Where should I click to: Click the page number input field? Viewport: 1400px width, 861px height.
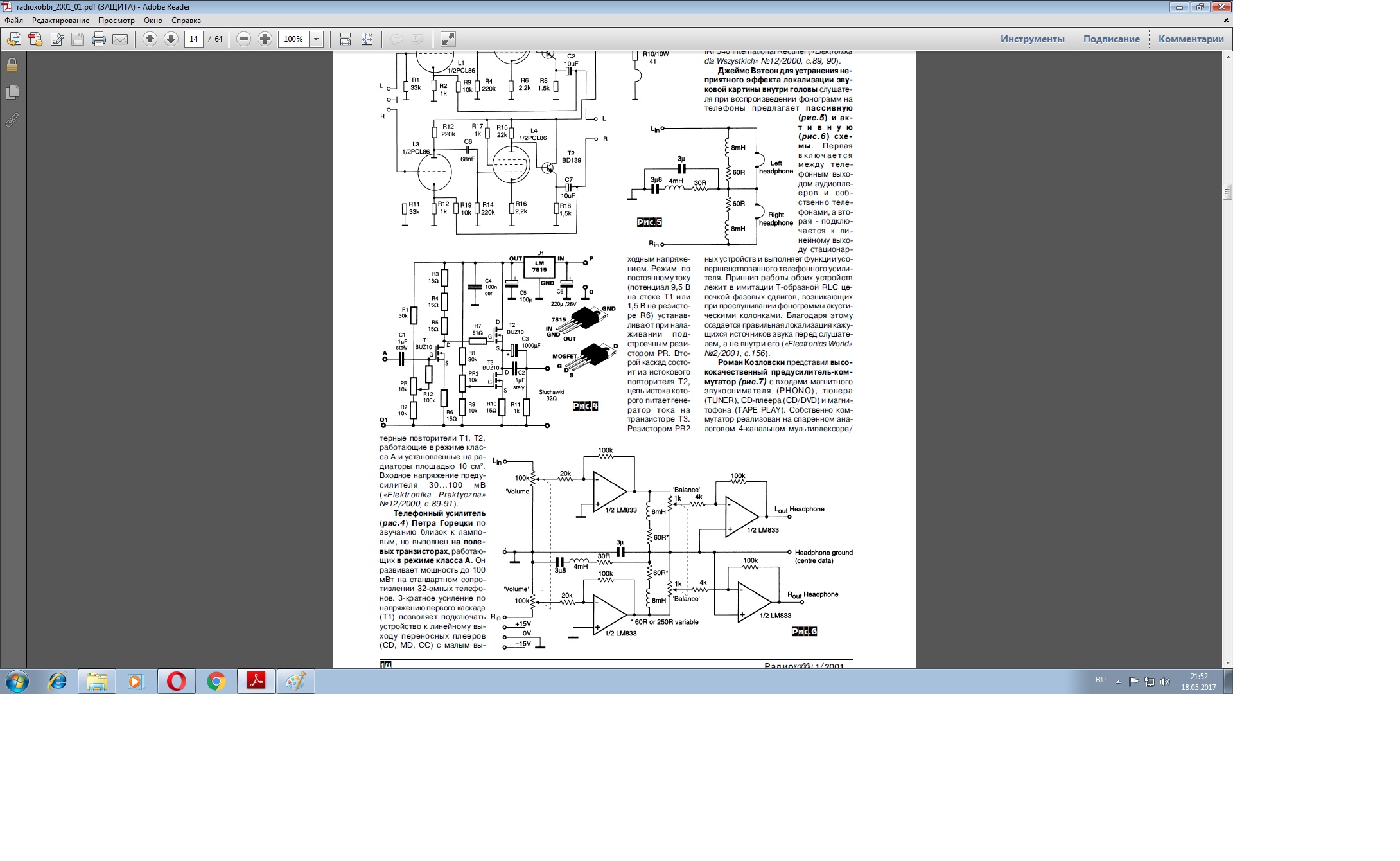[x=194, y=39]
